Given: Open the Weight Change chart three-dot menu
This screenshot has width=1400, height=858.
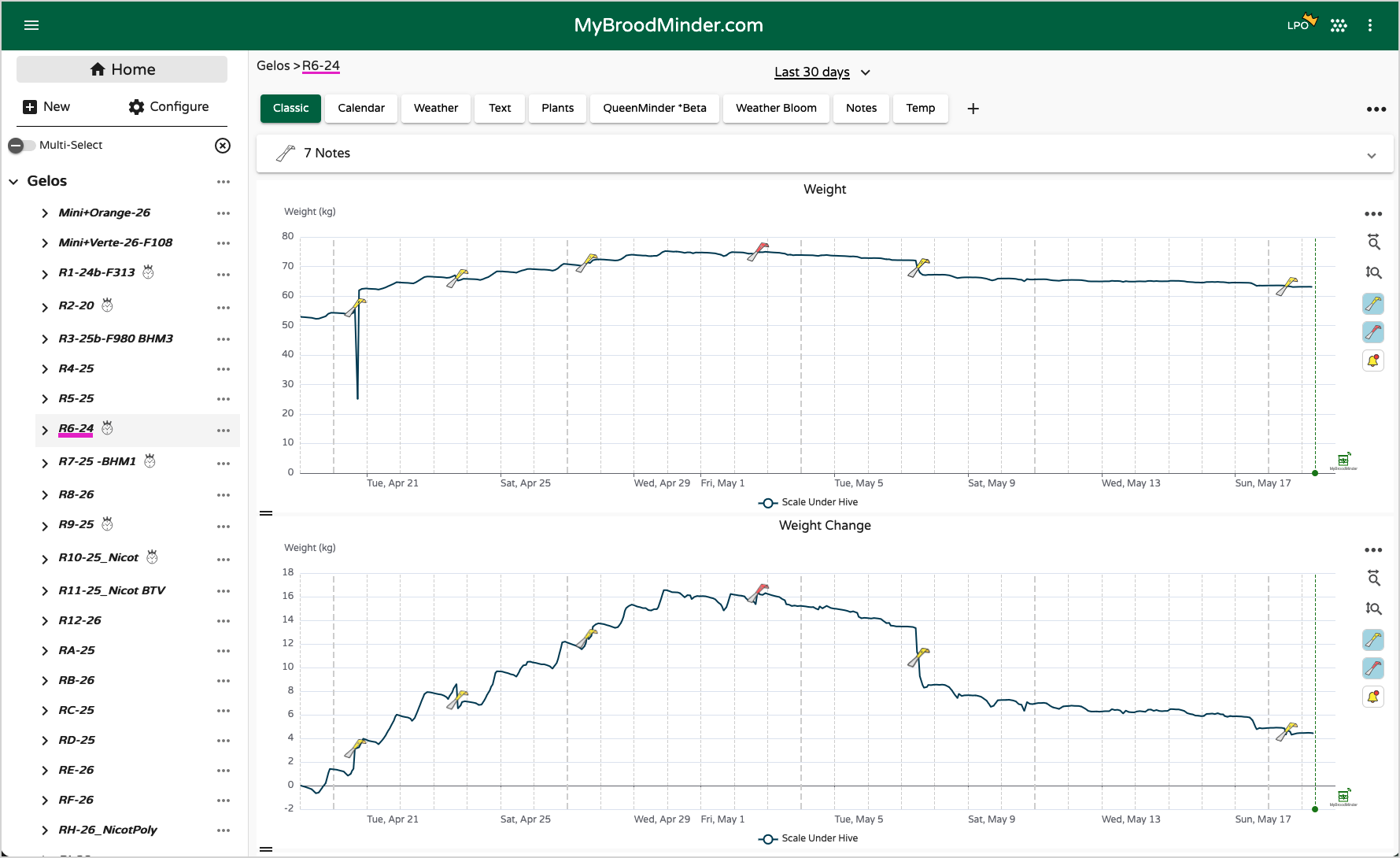Looking at the screenshot, I should pos(1373,550).
